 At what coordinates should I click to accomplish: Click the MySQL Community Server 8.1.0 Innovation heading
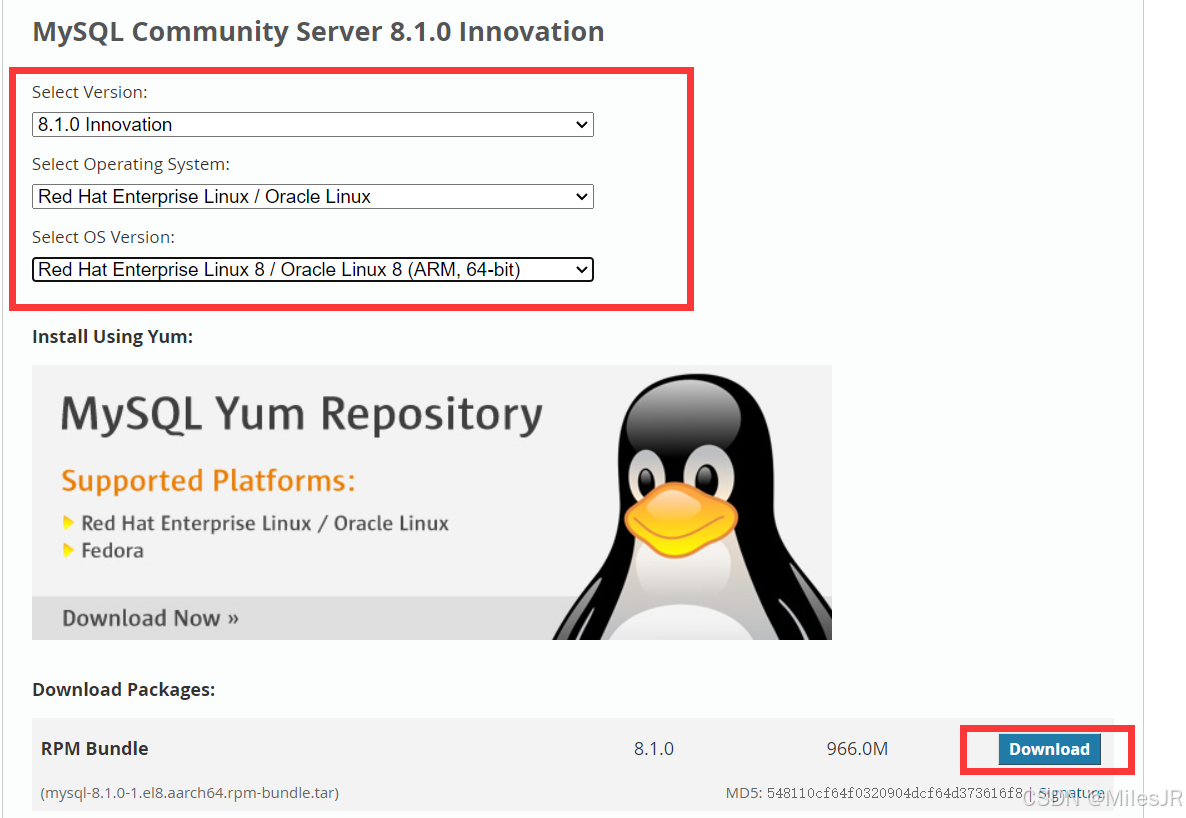(x=318, y=32)
